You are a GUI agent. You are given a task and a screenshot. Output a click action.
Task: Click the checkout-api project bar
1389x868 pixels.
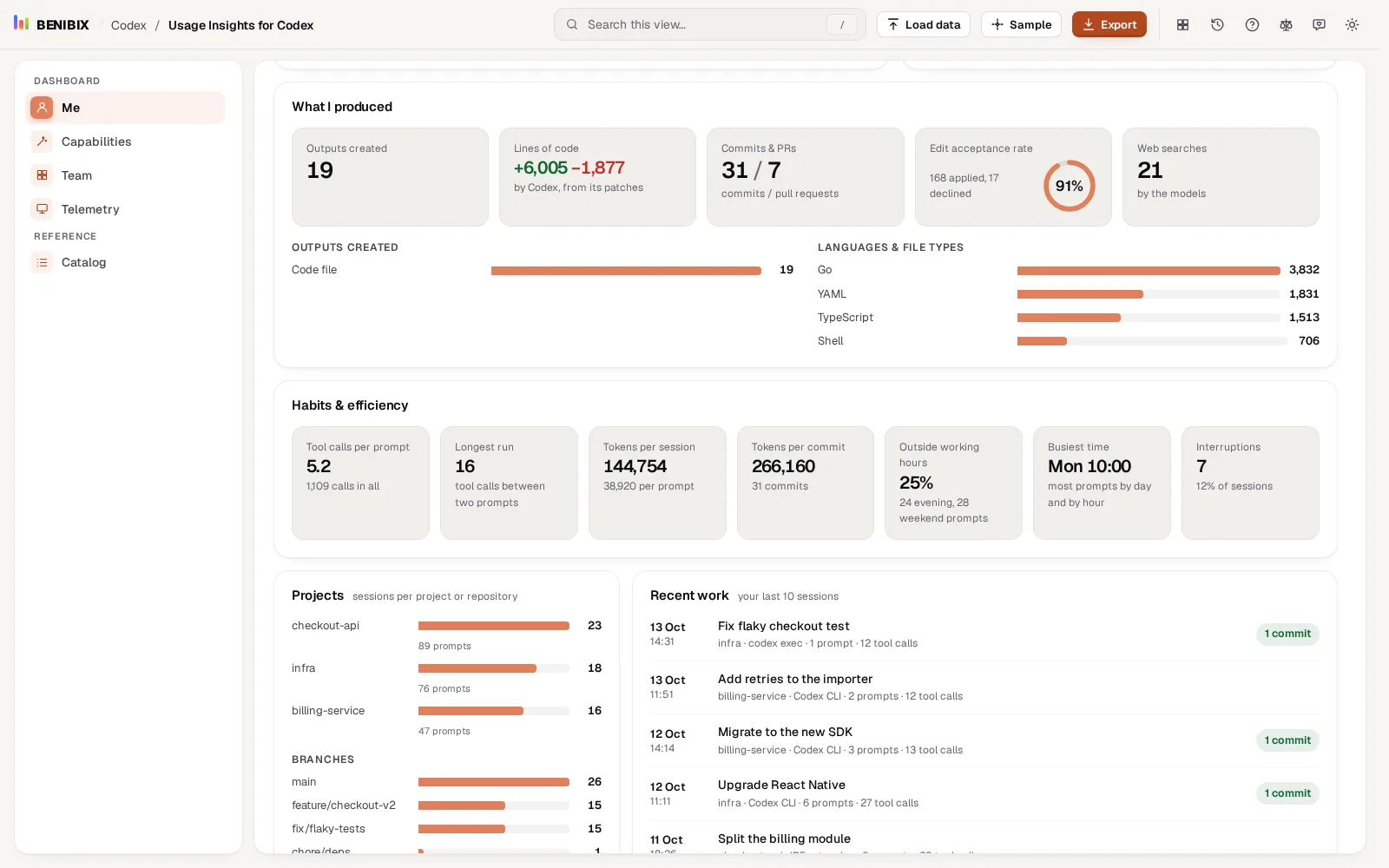point(493,626)
